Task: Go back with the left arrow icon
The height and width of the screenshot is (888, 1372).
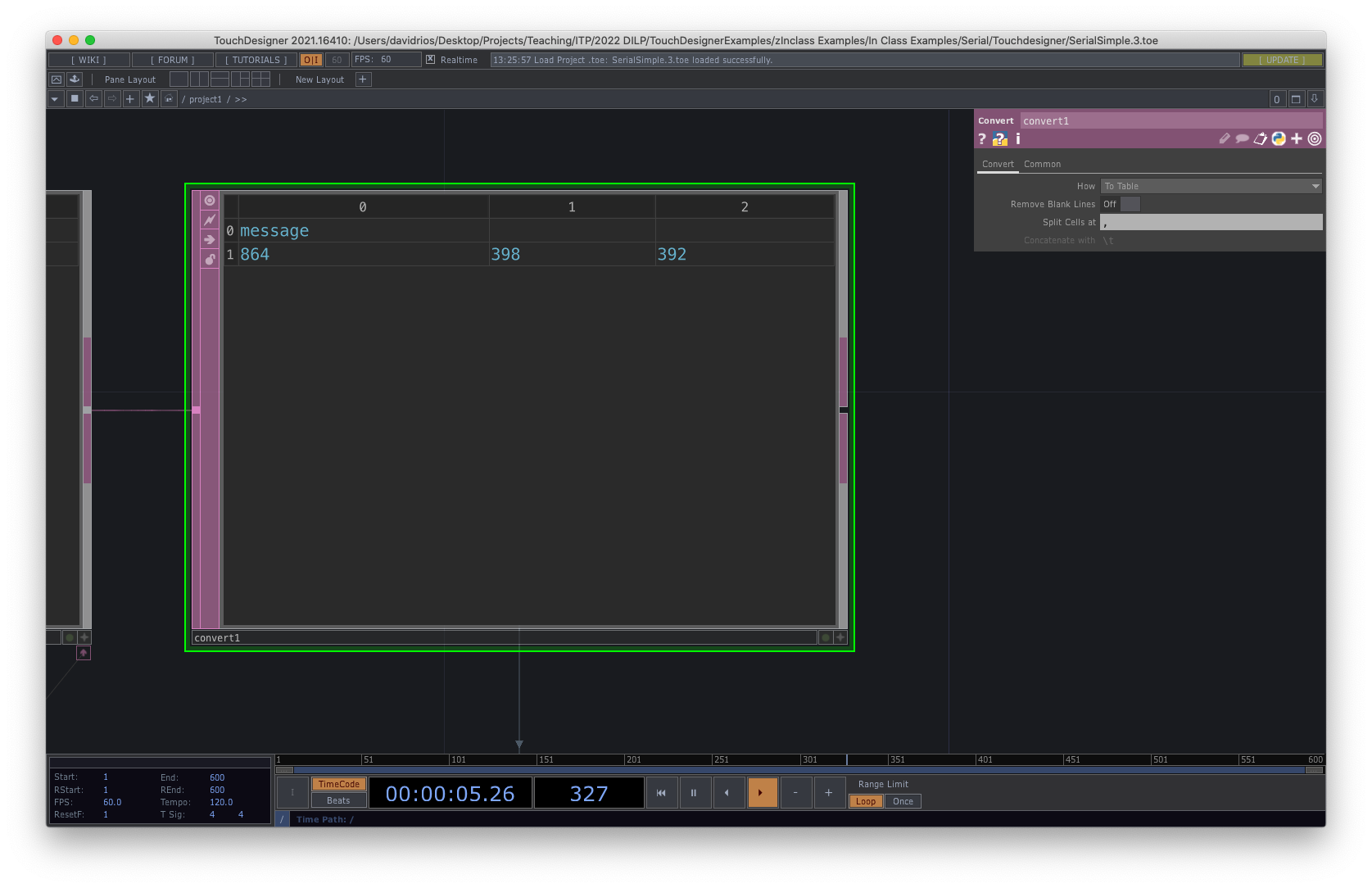Action: pos(93,99)
